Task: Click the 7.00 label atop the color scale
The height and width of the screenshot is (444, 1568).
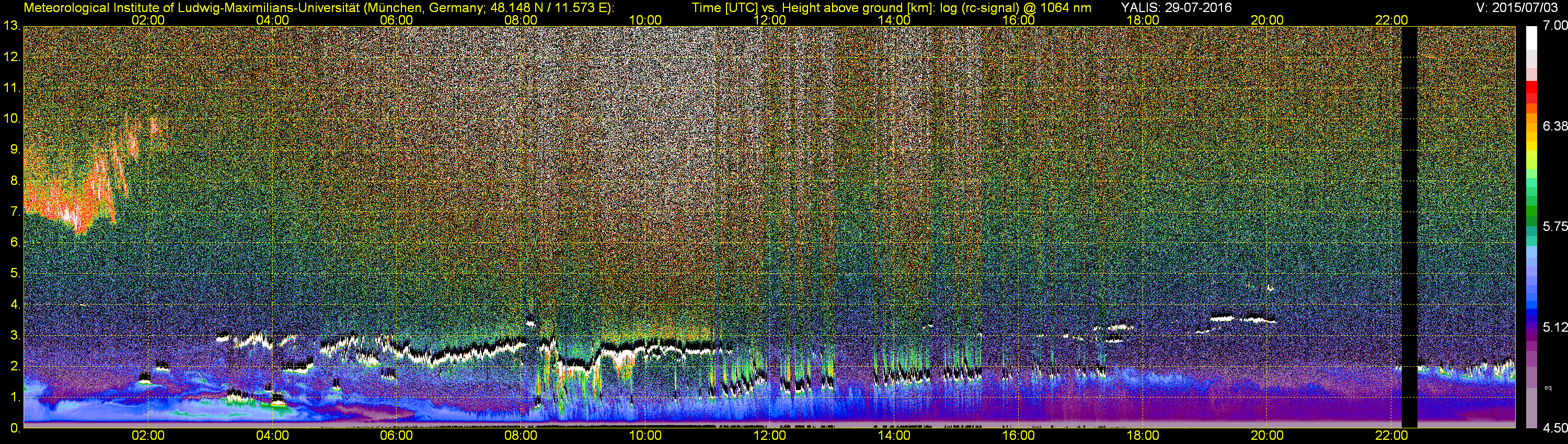Action: pos(1554,25)
